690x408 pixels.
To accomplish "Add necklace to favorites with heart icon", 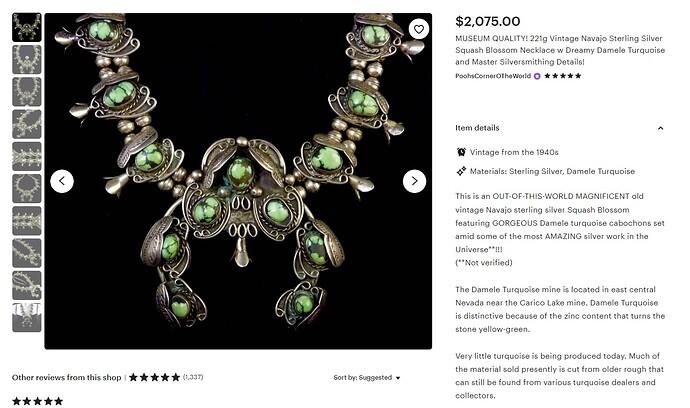I will point(418,29).
